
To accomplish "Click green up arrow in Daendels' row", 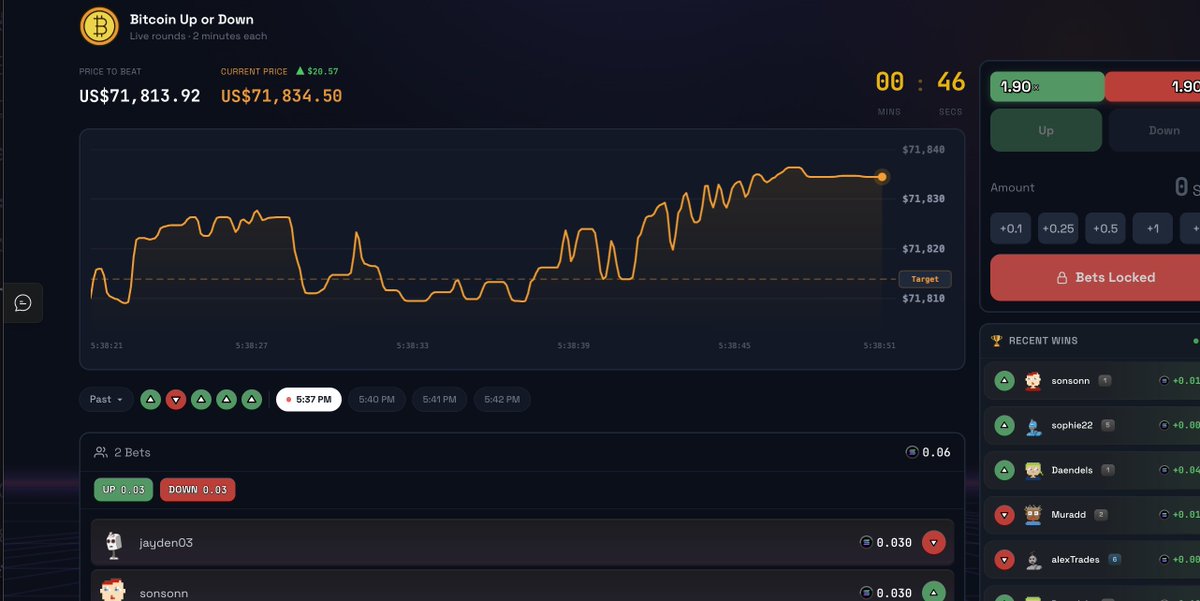I will tap(1005, 470).
